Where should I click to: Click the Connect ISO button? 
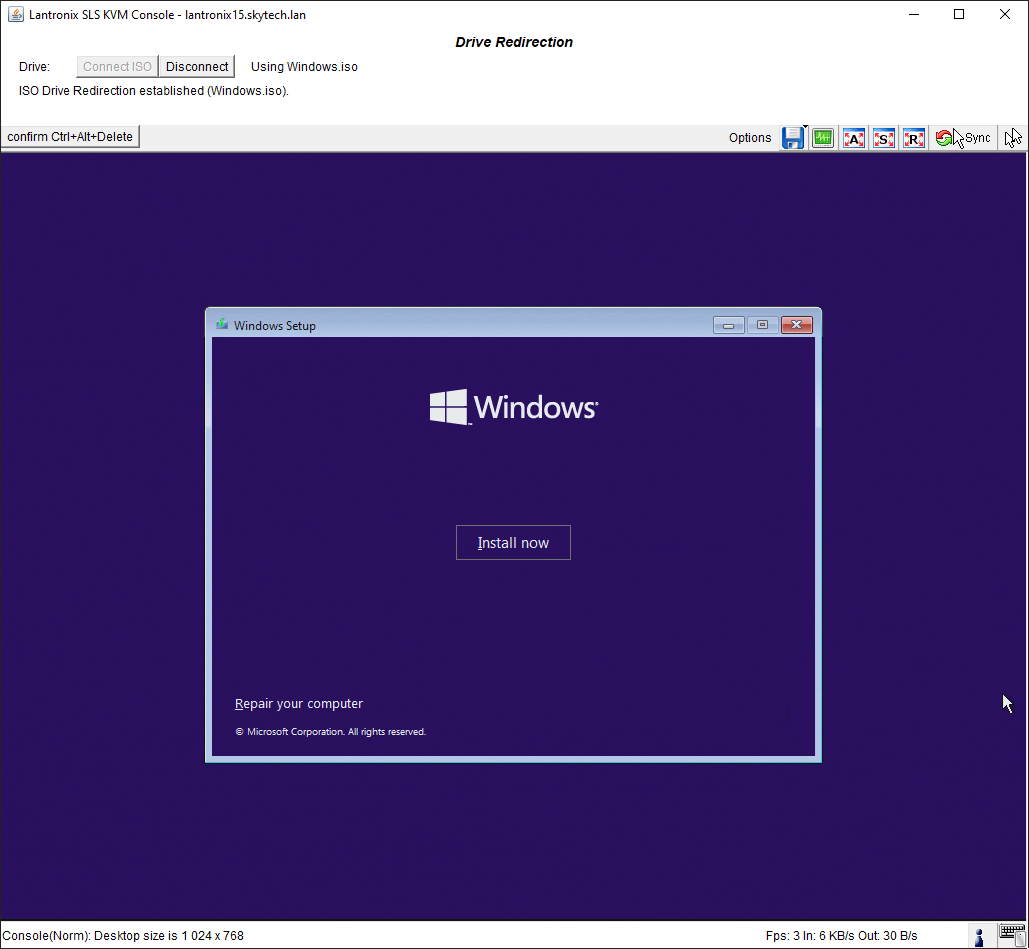coord(117,67)
